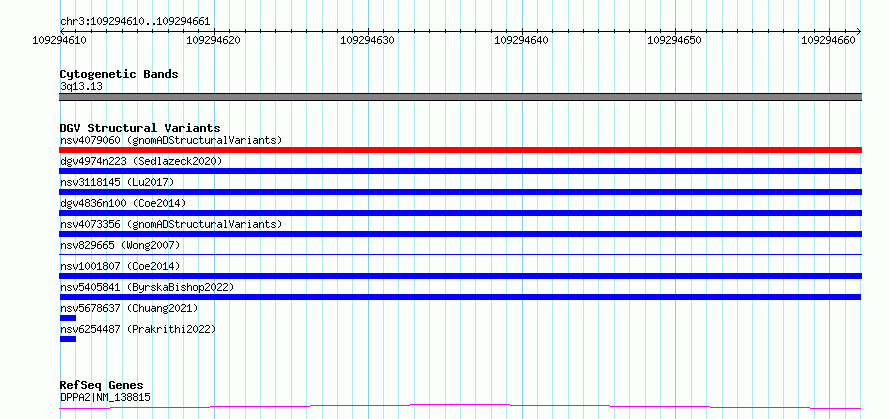
Task: Click short blue bar under nsv6254487
Action: pyautogui.click(x=68, y=339)
